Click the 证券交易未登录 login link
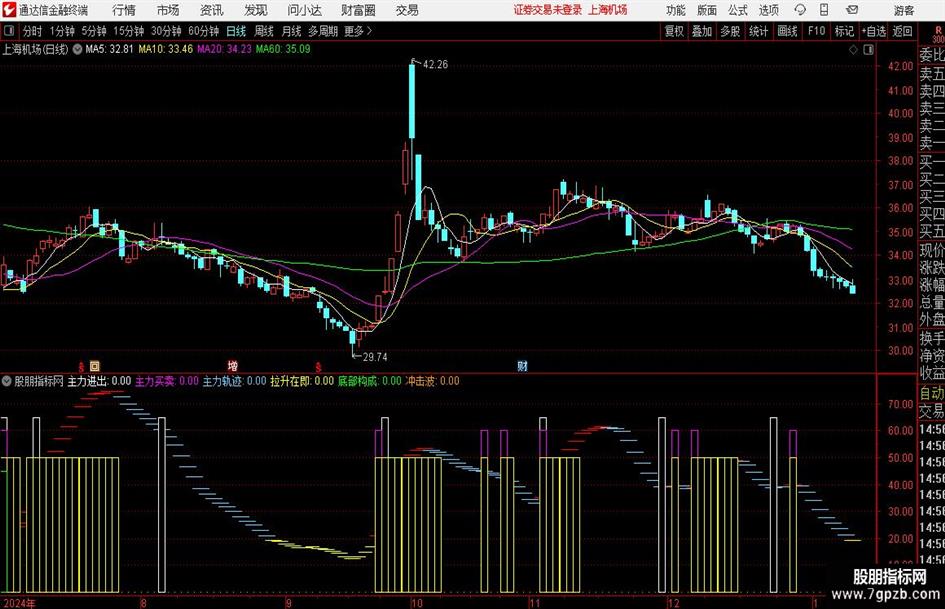The image size is (945, 609). click(x=548, y=10)
